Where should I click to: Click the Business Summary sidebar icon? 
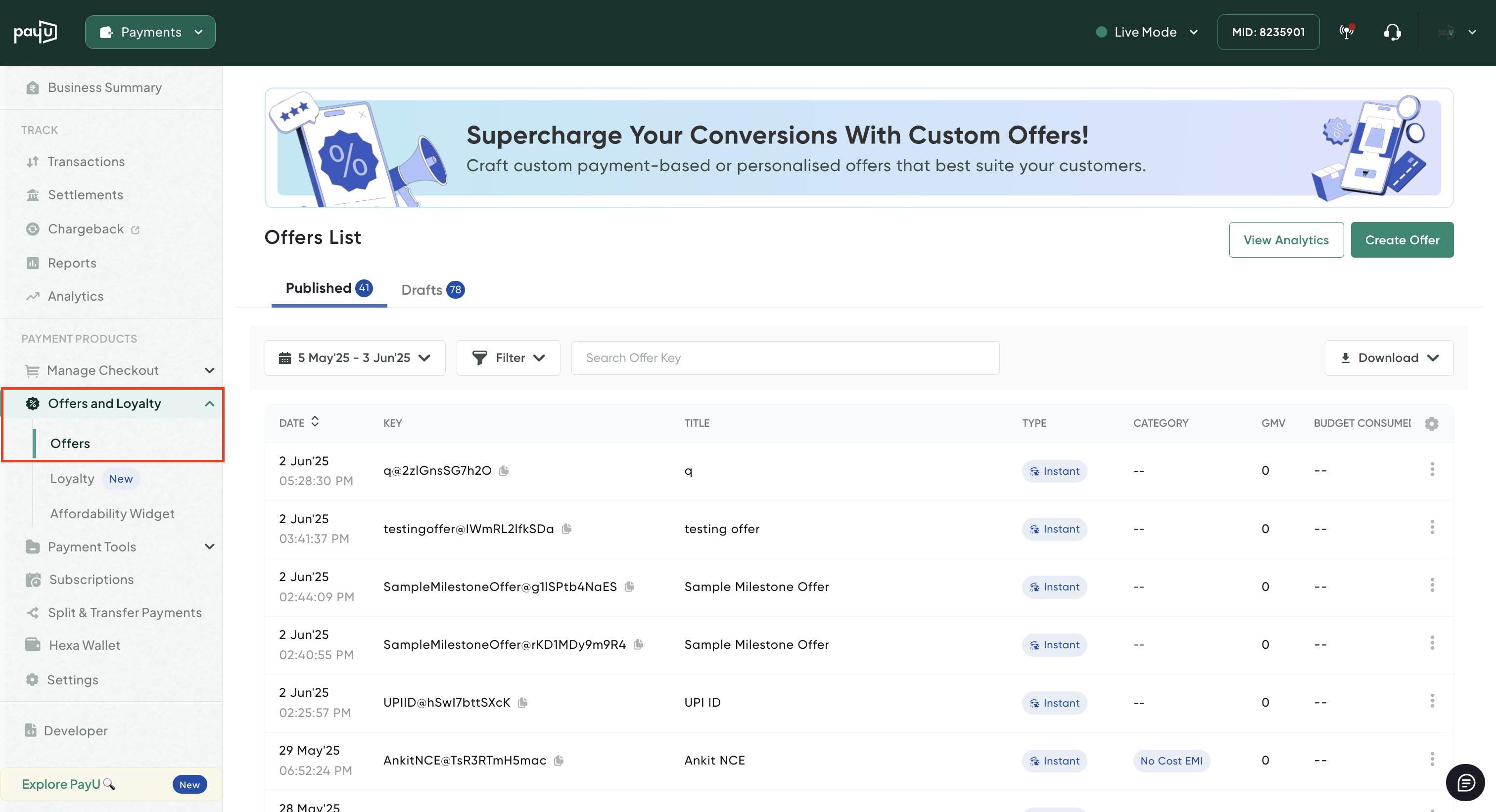(33, 88)
